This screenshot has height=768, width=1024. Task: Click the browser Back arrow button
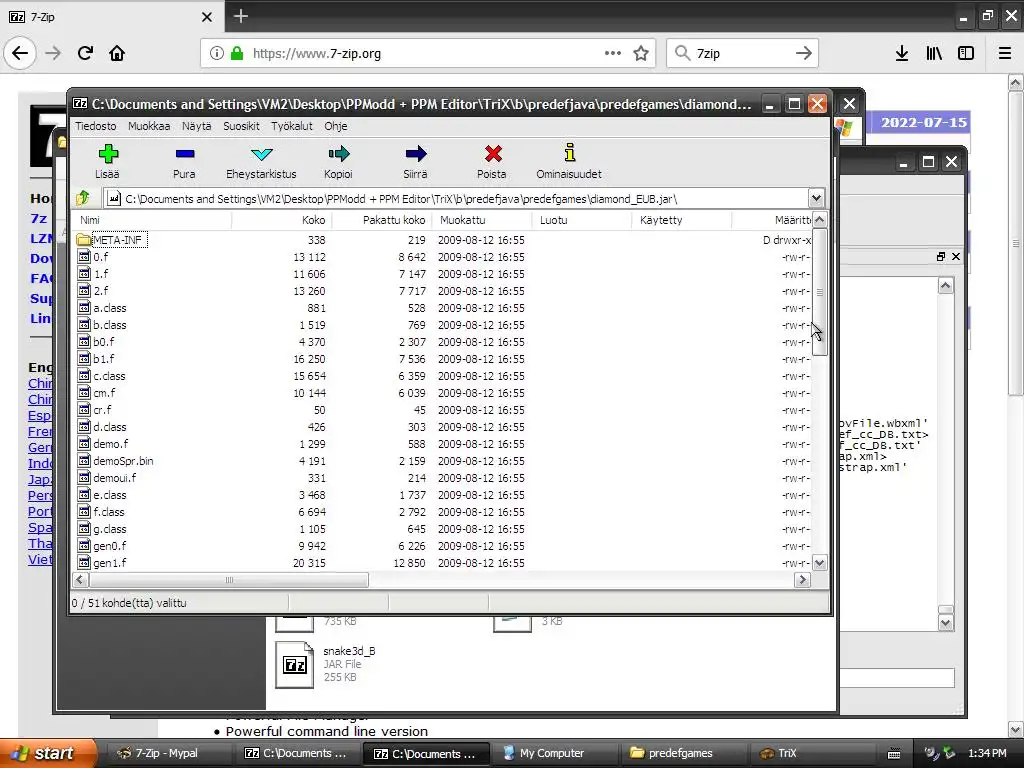click(20, 53)
